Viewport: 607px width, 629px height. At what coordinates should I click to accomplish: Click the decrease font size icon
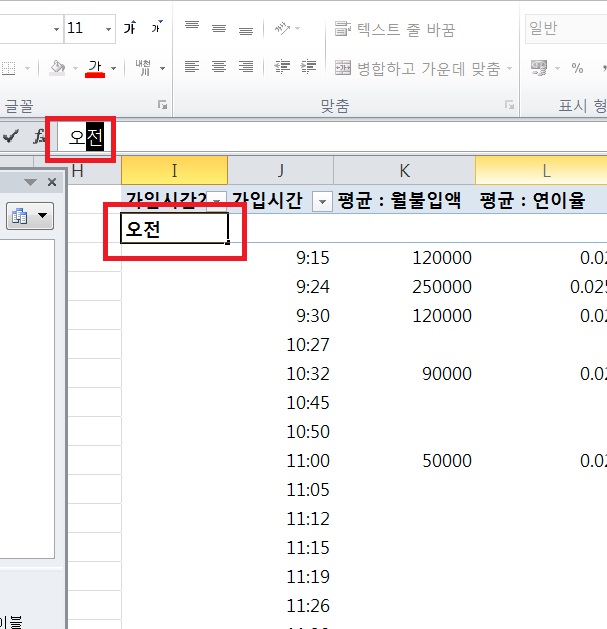point(155,29)
